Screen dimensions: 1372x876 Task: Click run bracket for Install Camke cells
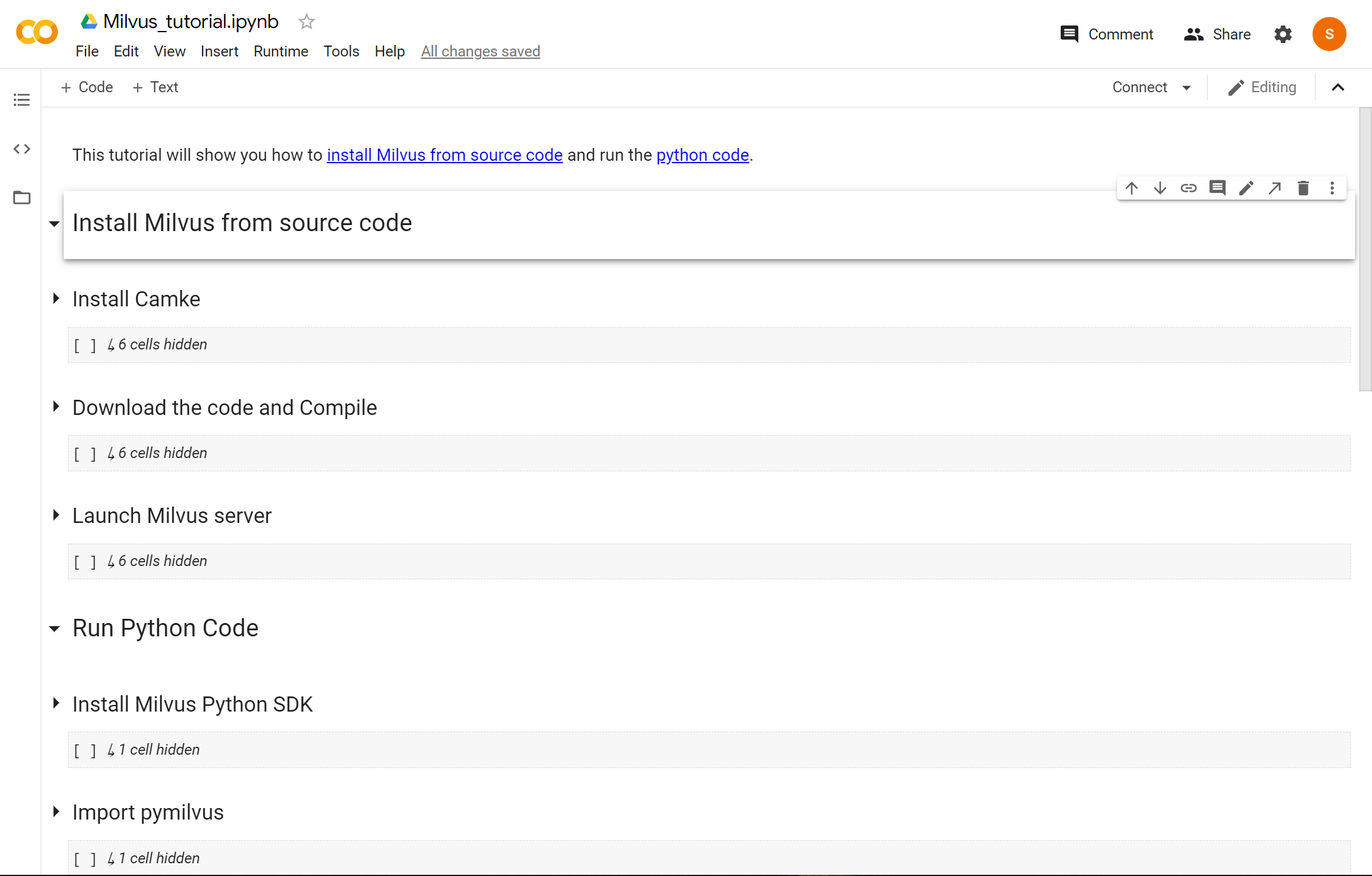(85, 345)
